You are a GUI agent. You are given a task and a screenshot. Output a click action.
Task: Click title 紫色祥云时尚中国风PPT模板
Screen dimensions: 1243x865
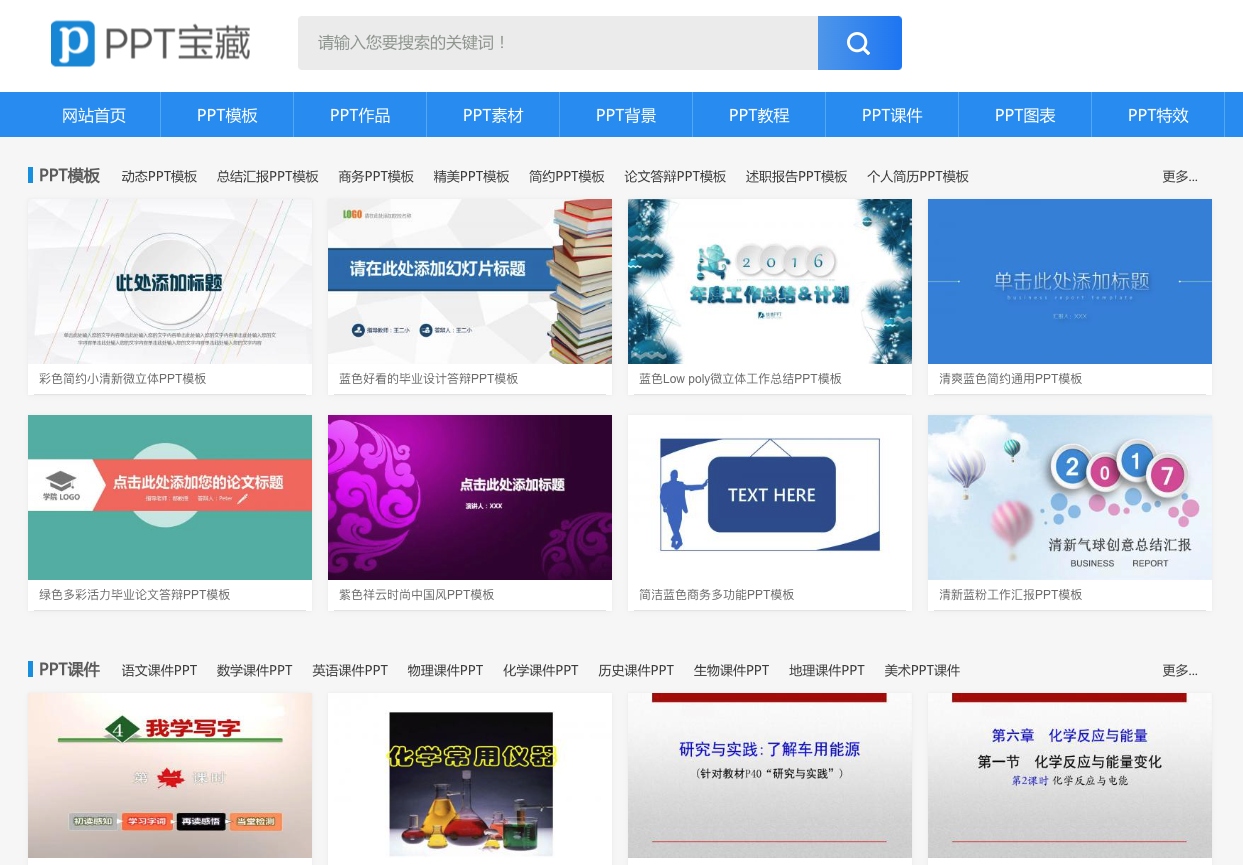(416, 594)
